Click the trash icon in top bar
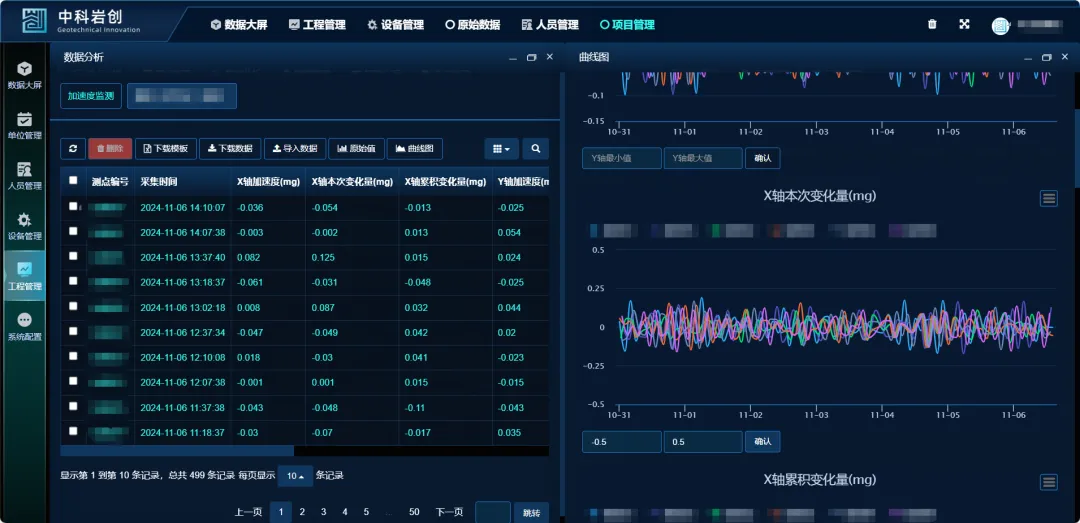 coord(932,24)
